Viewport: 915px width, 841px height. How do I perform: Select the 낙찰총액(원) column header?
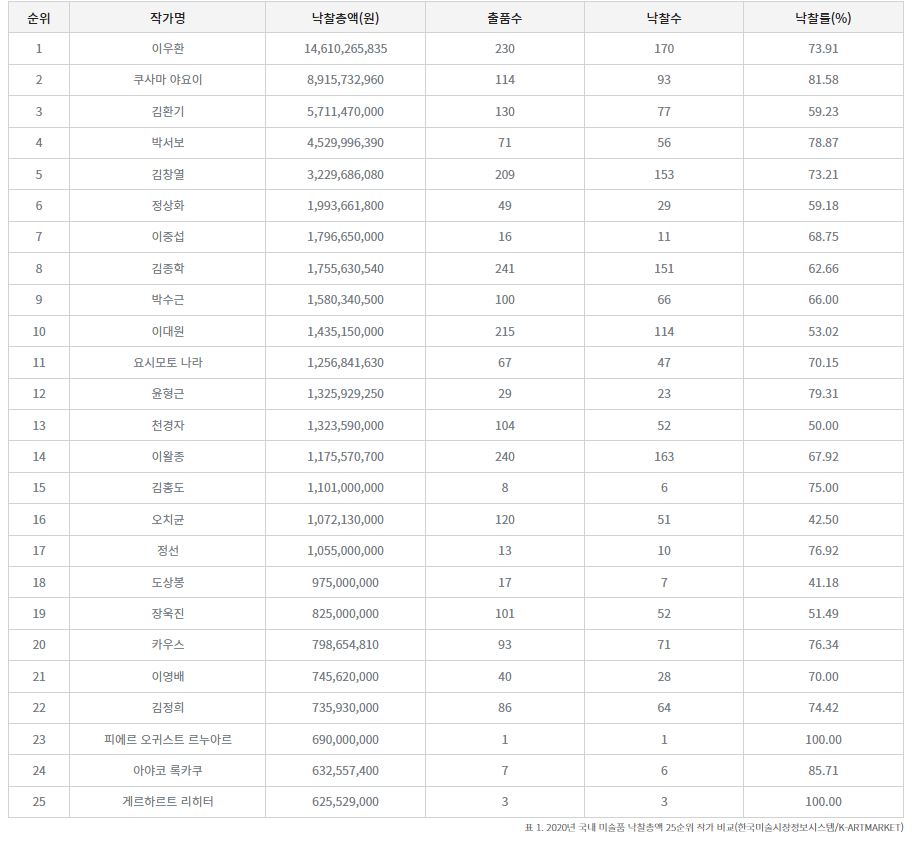click(344, 17)
